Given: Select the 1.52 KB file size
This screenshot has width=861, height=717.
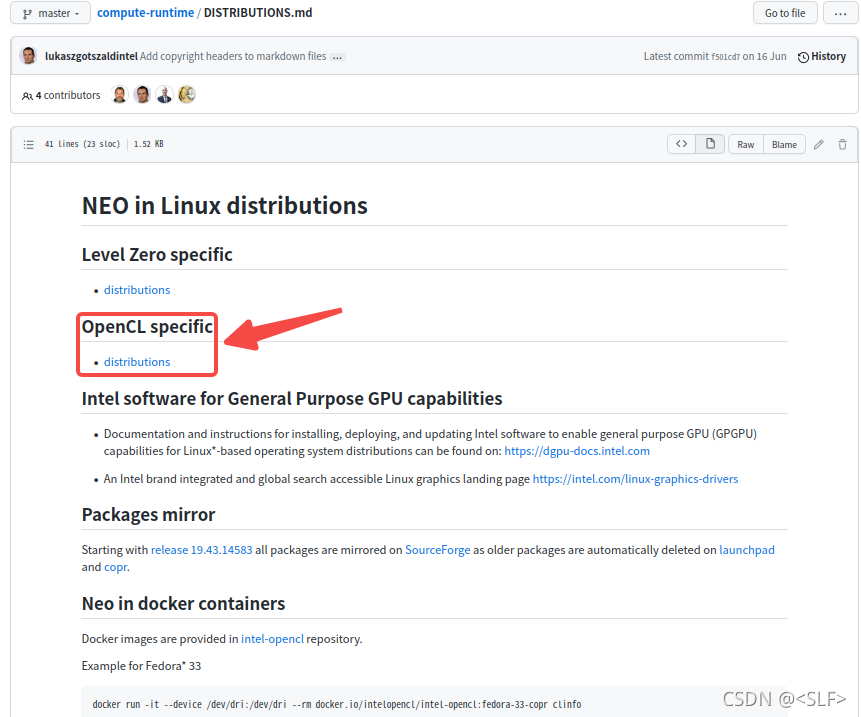Looking at the screenshot, I should pyautogui.click(x=148, y=144).
